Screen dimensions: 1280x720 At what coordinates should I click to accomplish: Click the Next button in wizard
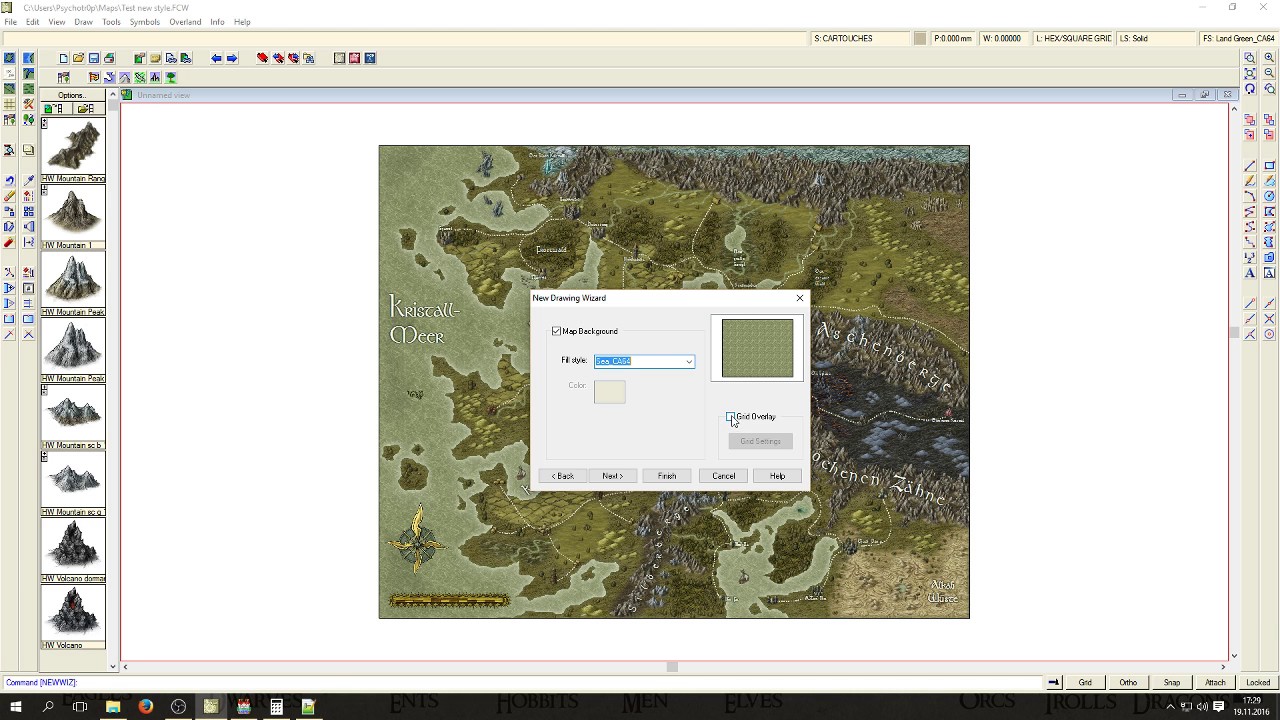(x=613, y=476)
